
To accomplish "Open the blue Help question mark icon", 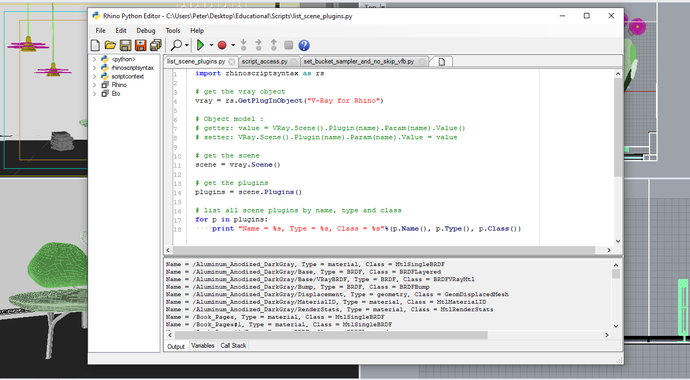I will point(304,45).
